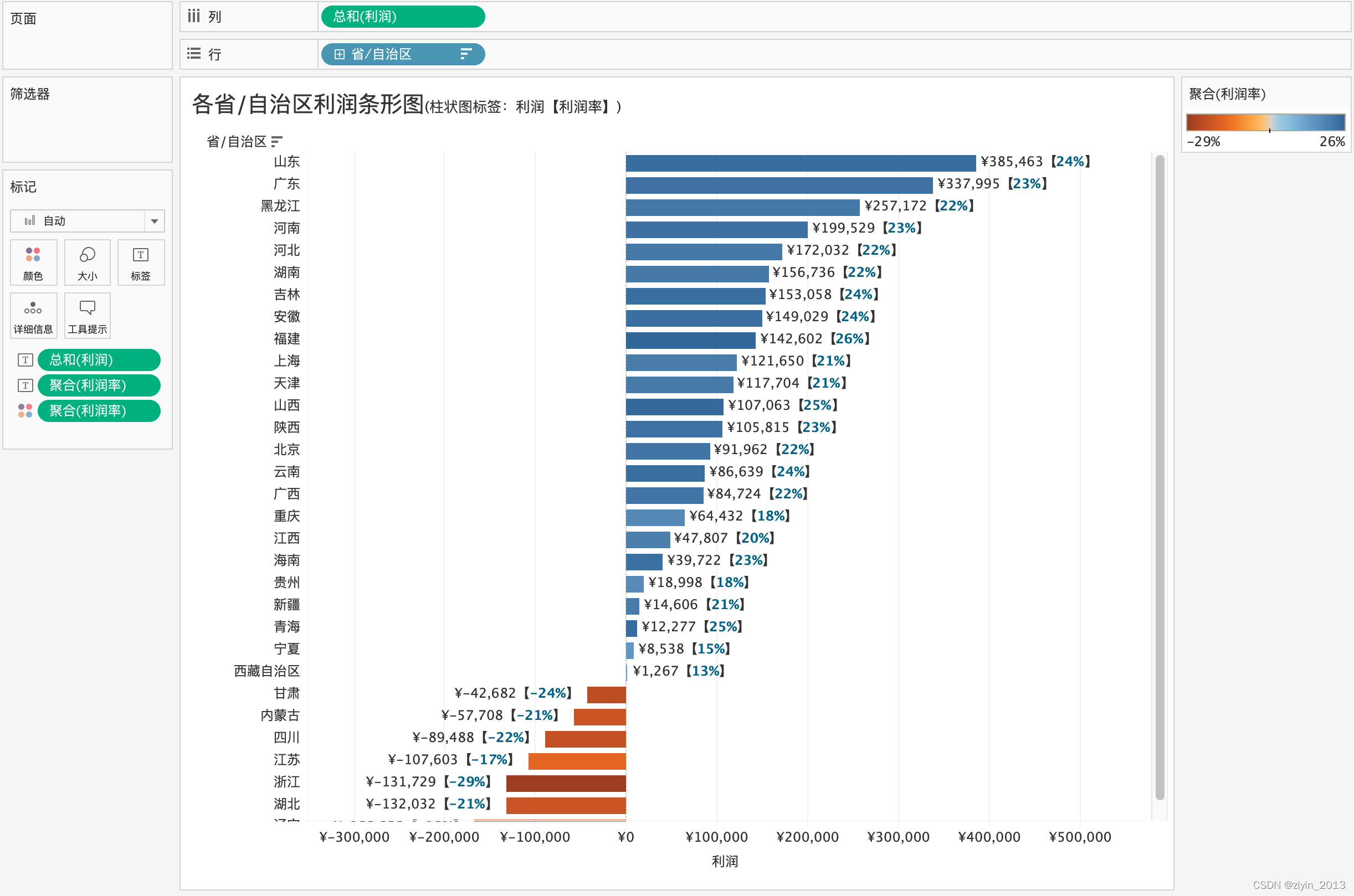The height and width of the screenshot is (896, 1354).
Task: Click the vertical scrollbar of the chart
Action: click(x=1159, y=477)
